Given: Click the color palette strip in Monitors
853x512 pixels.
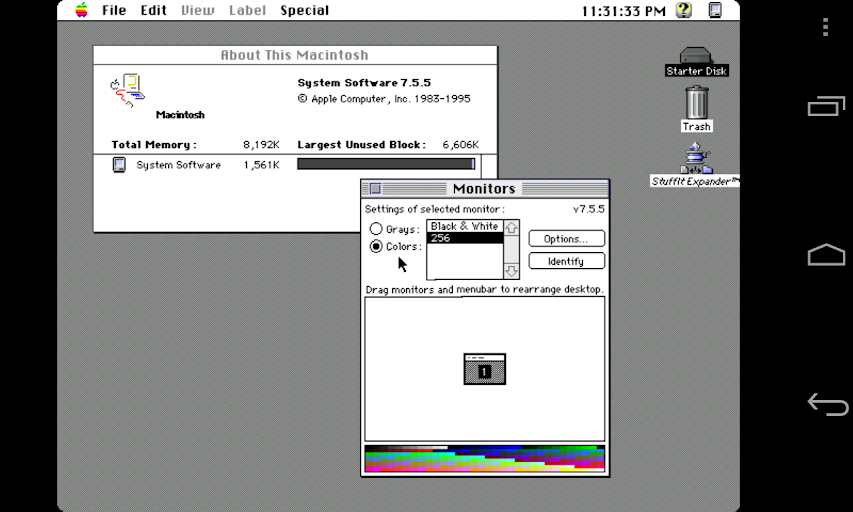Looking at the screenshot, I should click(x=484, y=458).
